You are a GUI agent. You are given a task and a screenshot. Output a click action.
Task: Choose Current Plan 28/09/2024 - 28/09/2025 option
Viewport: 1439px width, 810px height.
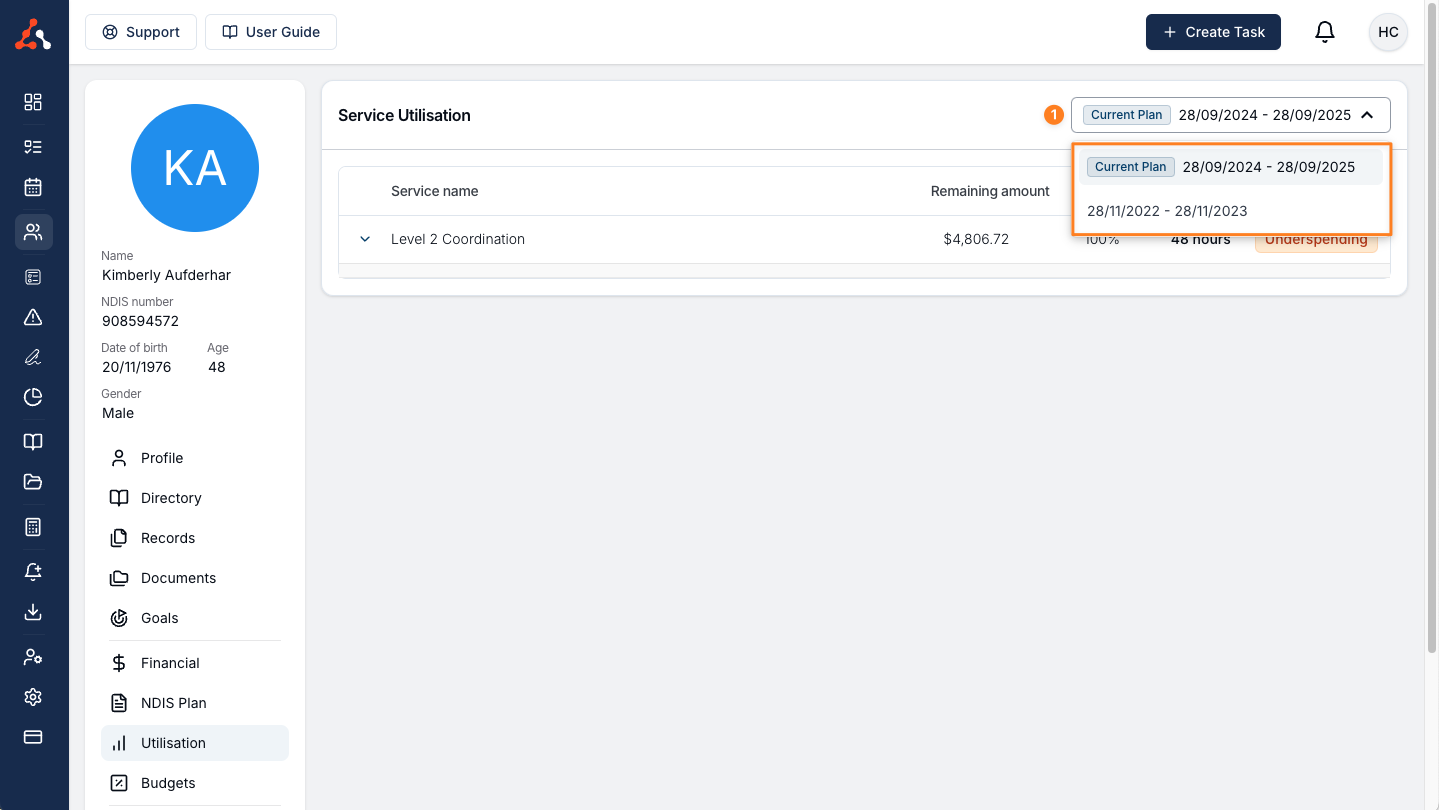[x=1230, y=167]
